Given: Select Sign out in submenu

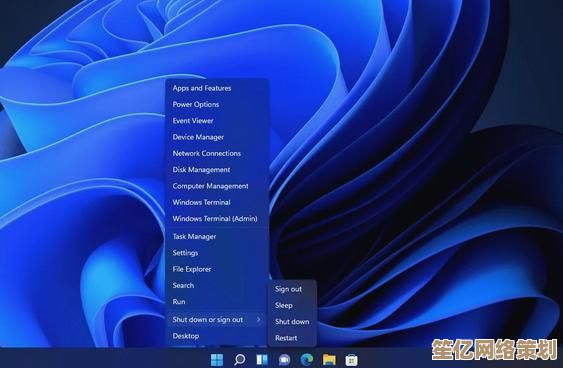Looking at the screenshot, I should click(292, 289).
